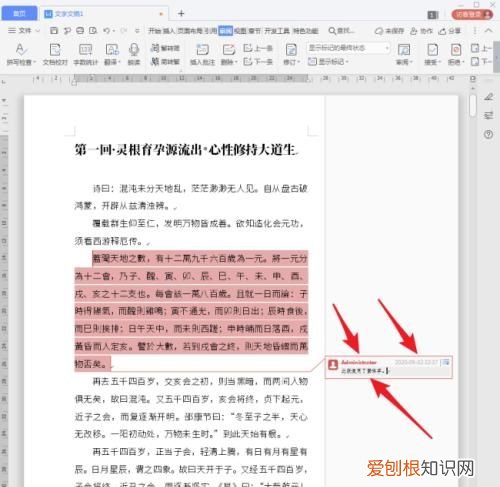
Task: Open the review pane tool (审阅)
Action: point(404,54)
